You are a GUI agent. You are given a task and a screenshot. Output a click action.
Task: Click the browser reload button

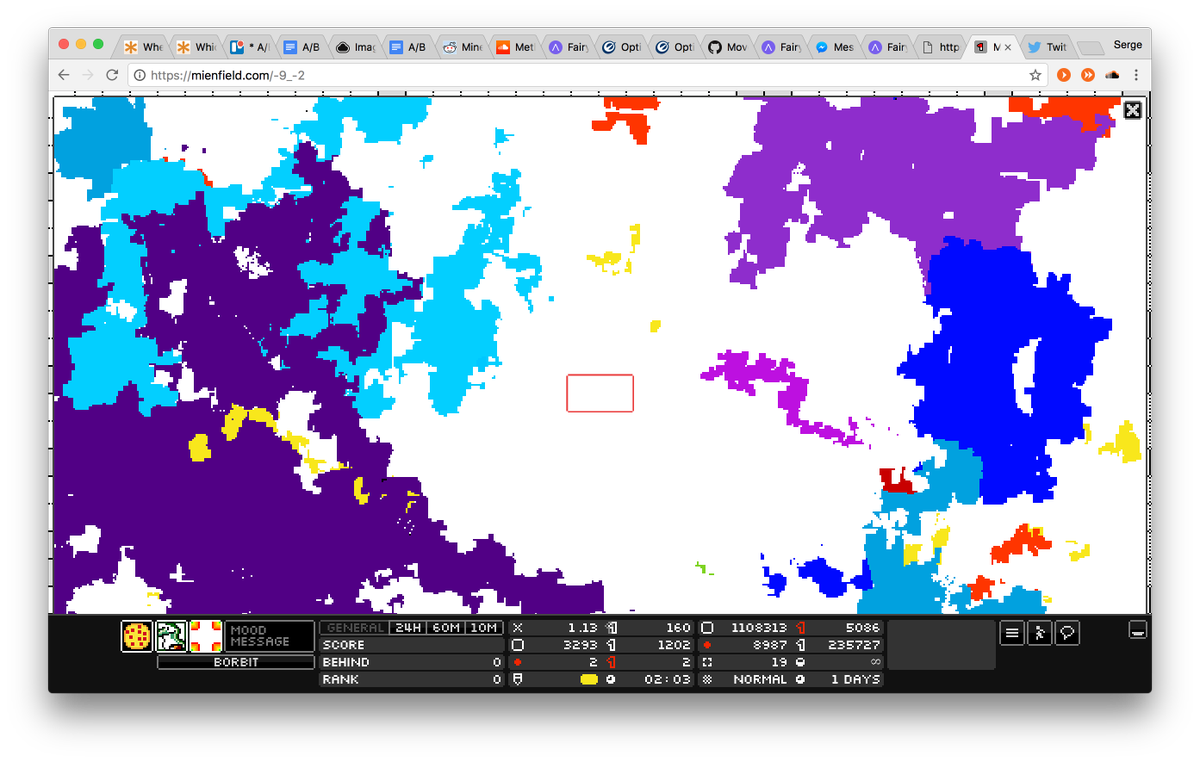[x=112, y=75]
